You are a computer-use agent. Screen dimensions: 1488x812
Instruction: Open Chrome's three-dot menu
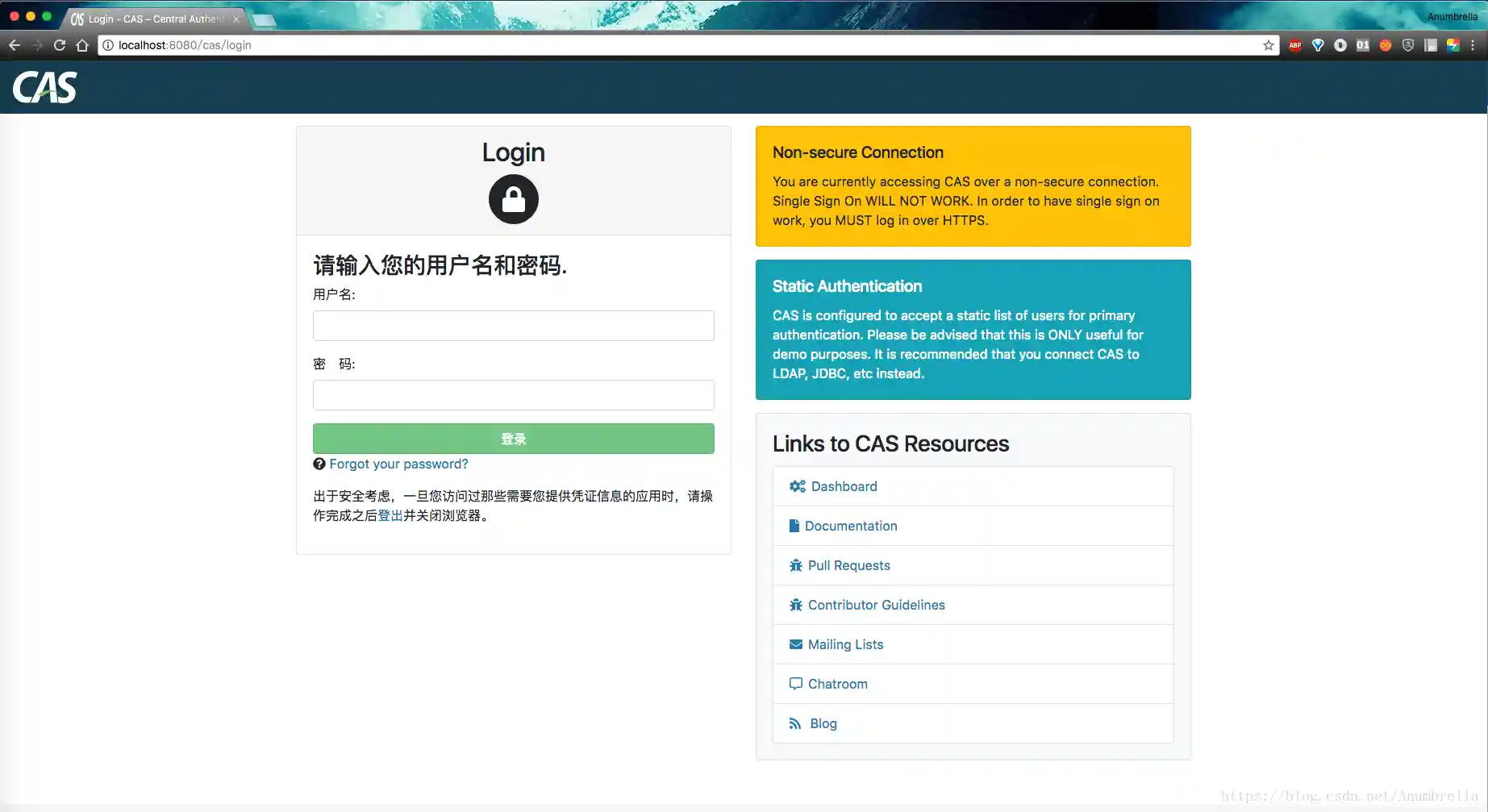1473,46
